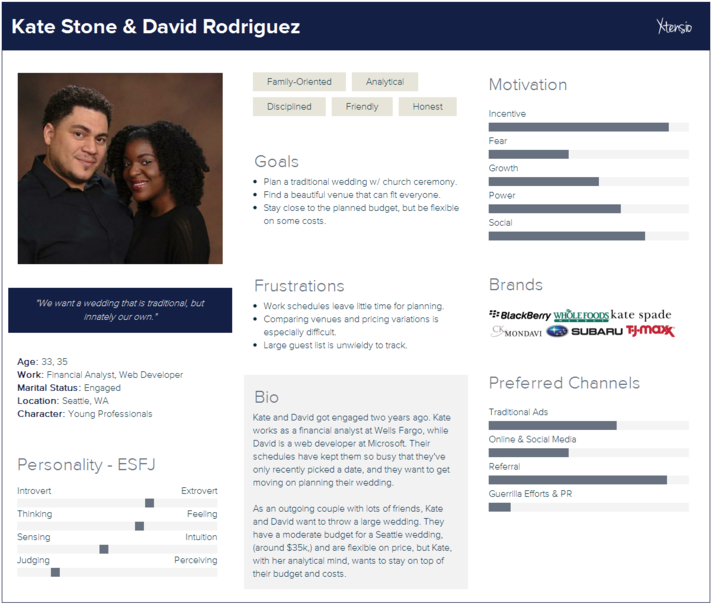Click the couple's profile photo
This screenshot has height=604, width=711.
click(x=120, y=168)
